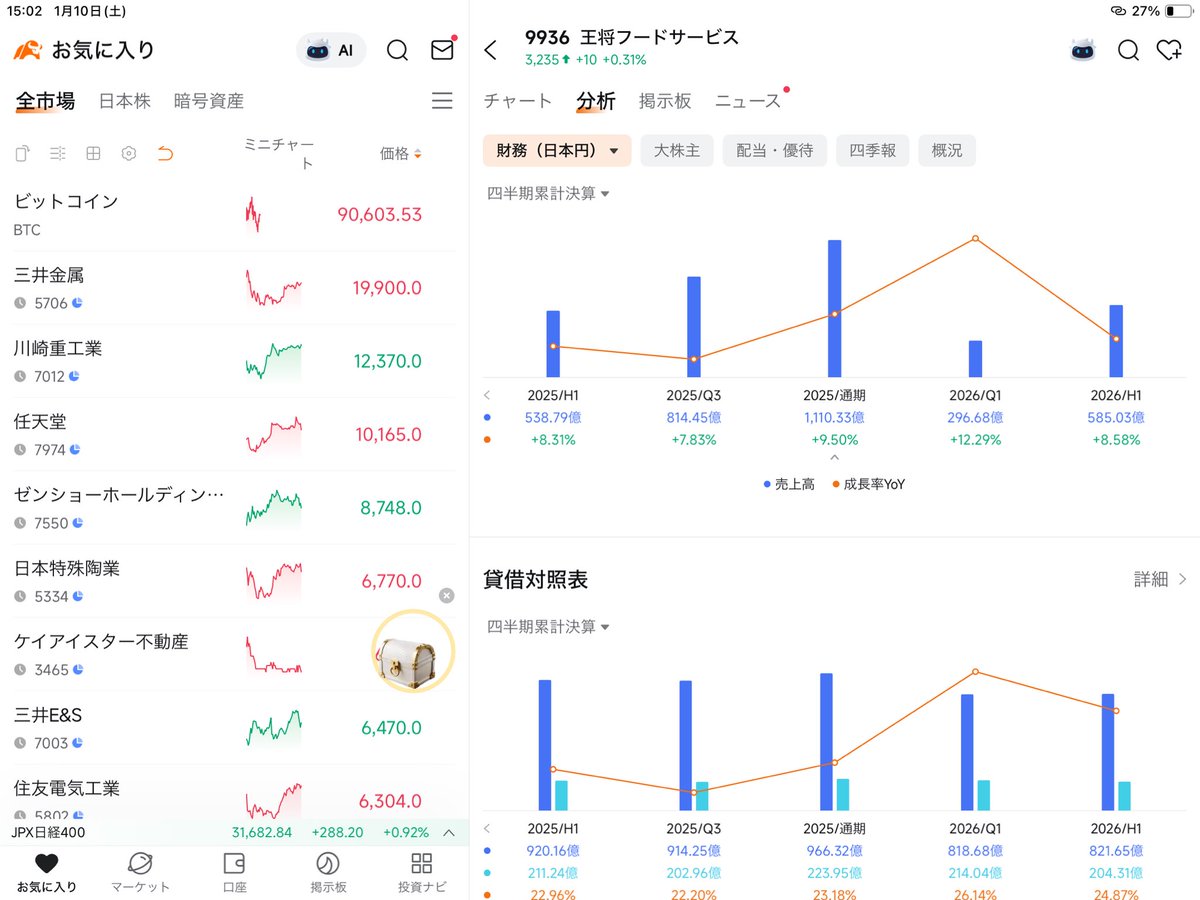Tap the 2025/通期 revenue bar

[834, 308]
